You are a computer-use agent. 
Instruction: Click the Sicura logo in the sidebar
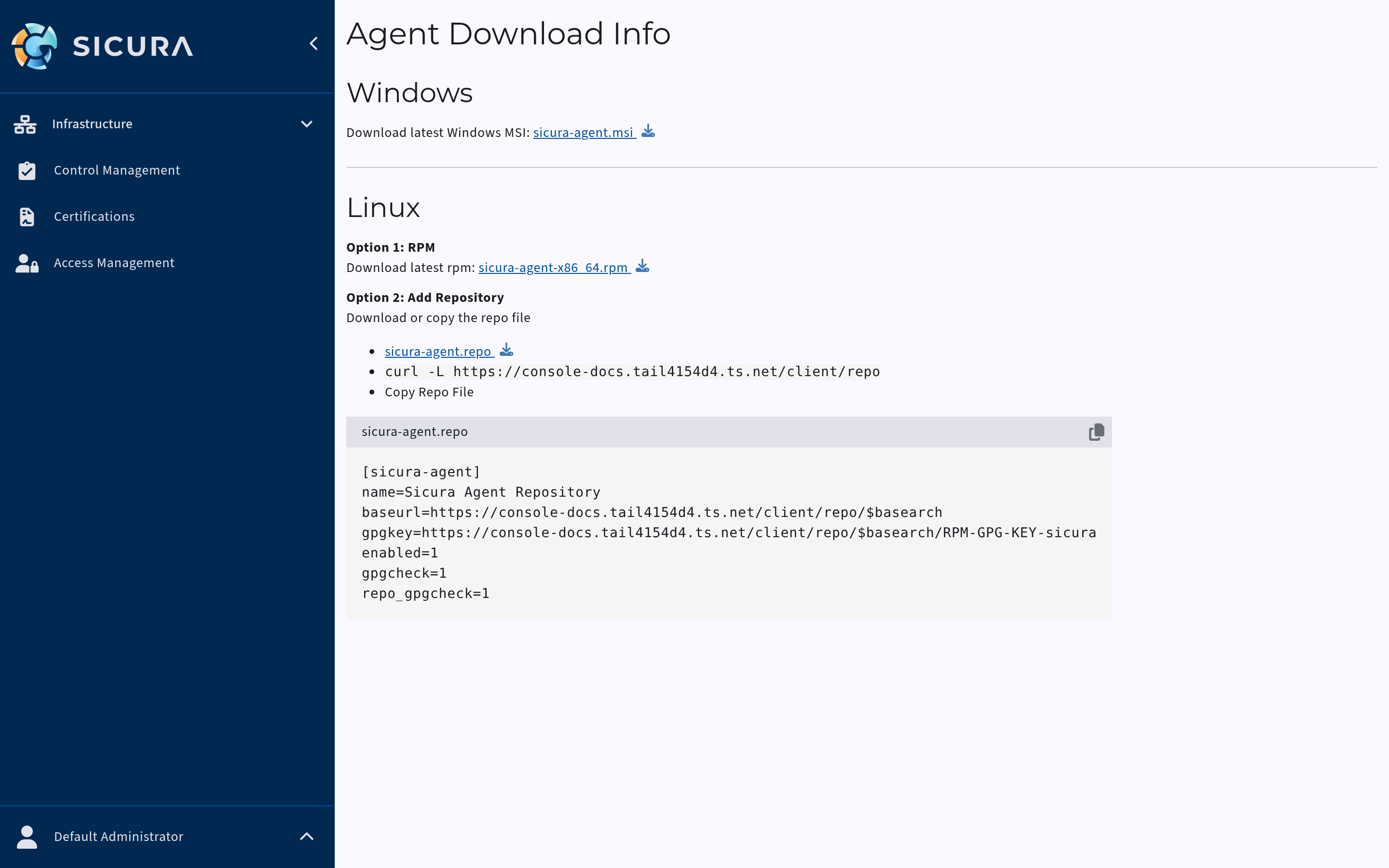click(102, 46)
